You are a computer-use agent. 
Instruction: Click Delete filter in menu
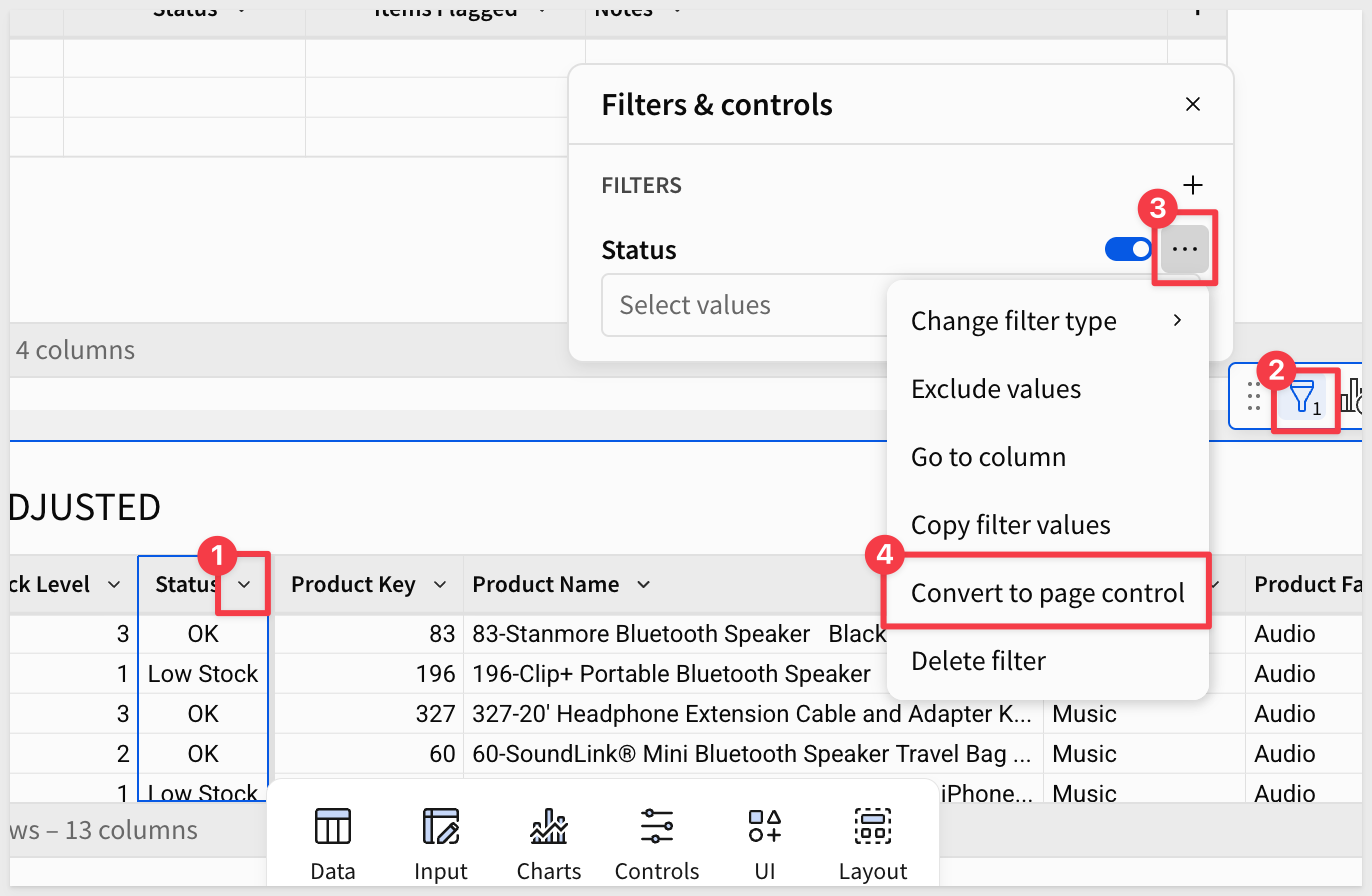pos(978,661)
